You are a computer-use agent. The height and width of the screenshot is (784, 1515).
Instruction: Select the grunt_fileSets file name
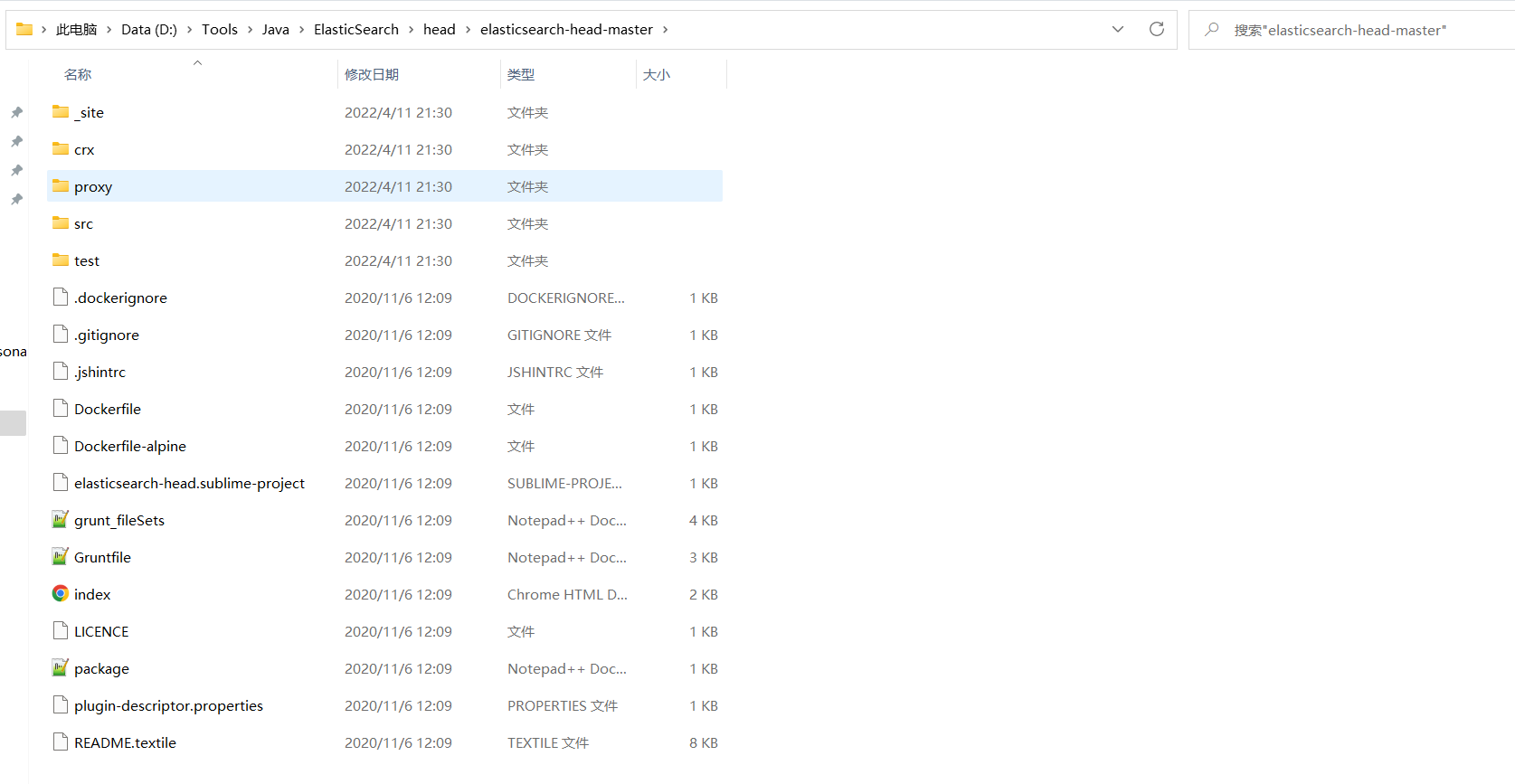[119, 520]
